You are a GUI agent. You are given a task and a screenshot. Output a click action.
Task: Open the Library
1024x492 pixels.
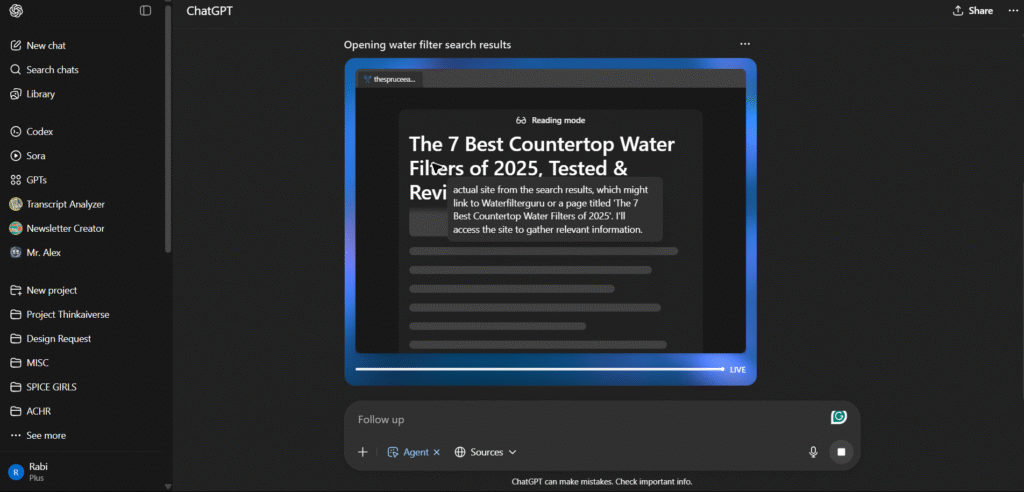click(x=40, y=94)
